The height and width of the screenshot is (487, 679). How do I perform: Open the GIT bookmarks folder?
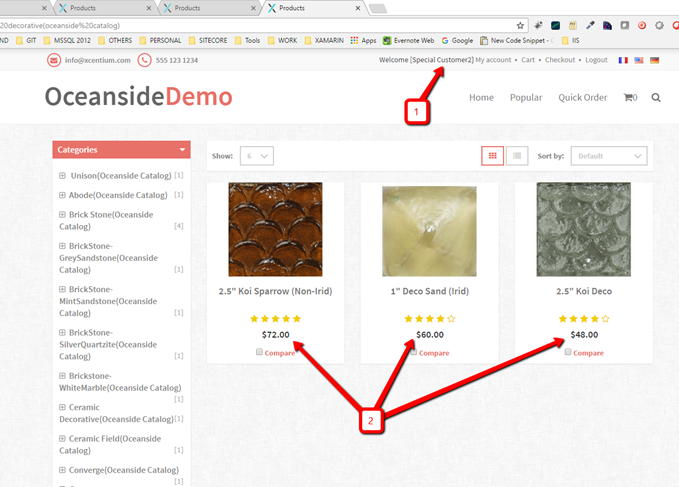[x=26, y=40]
